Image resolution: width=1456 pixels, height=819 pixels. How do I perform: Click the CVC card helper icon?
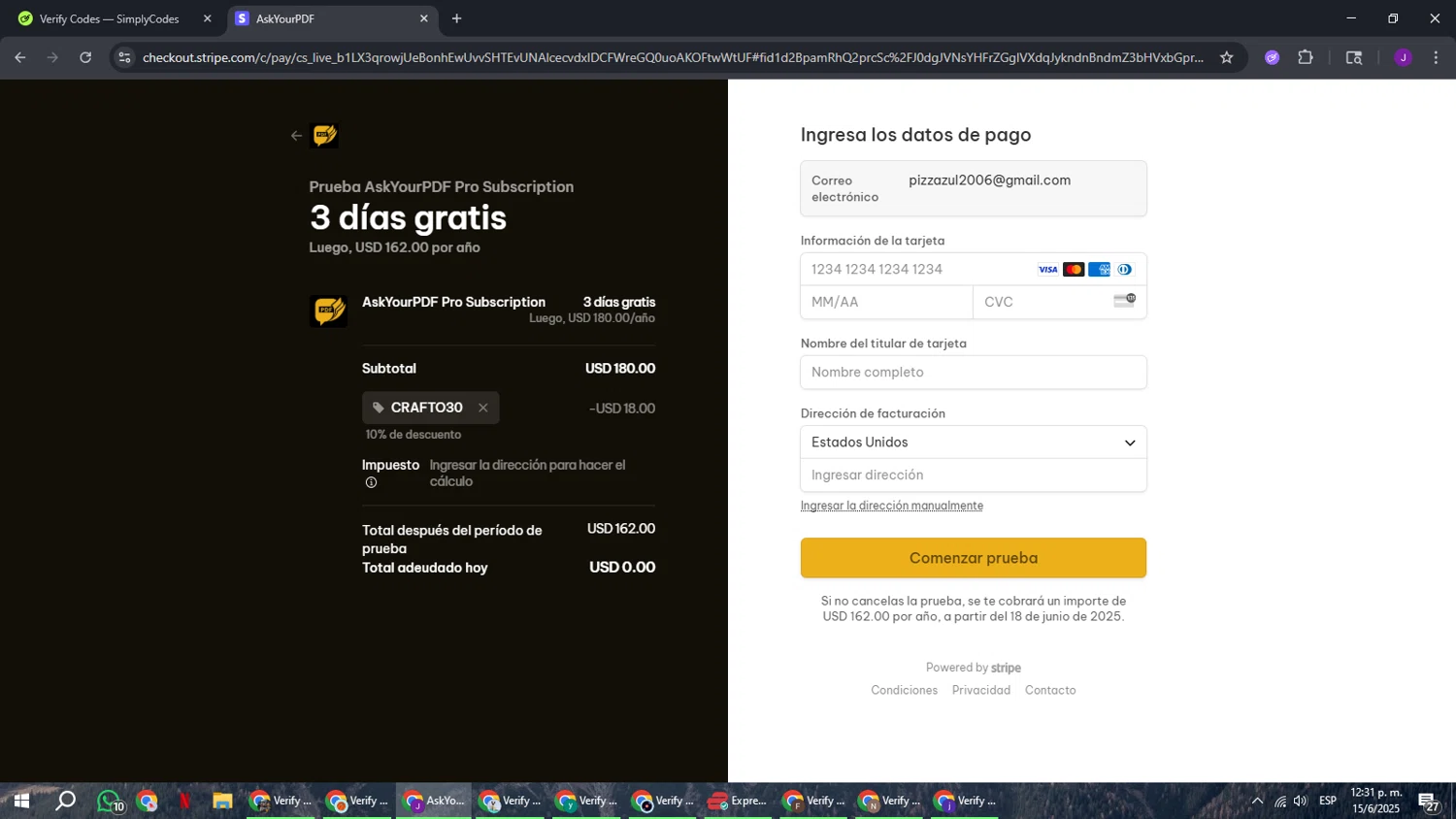pos(1124,301)
